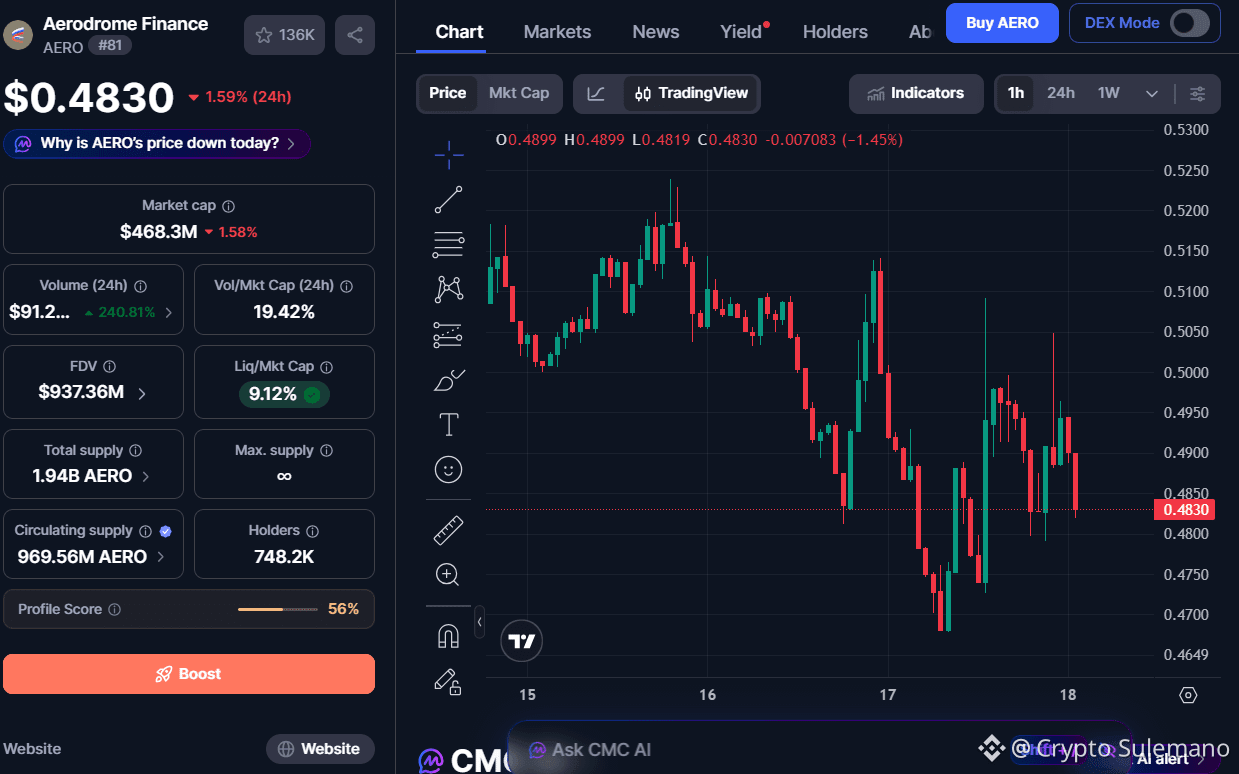Collapse the left side panel handle
The height and width of the screenshot is (774, 1239).
pos(479,622)
